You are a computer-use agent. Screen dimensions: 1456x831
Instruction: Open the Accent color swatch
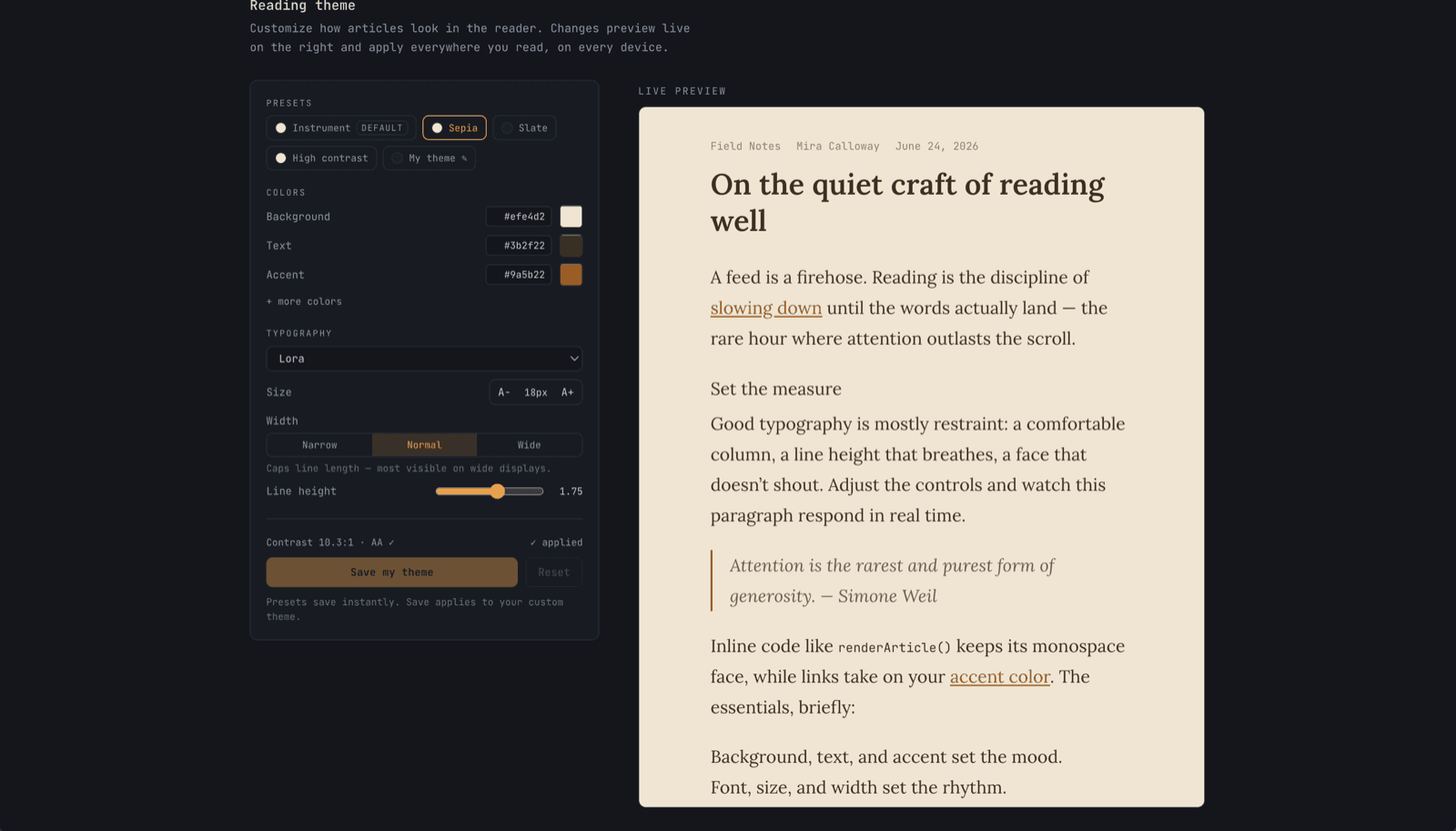coord(571,275)
